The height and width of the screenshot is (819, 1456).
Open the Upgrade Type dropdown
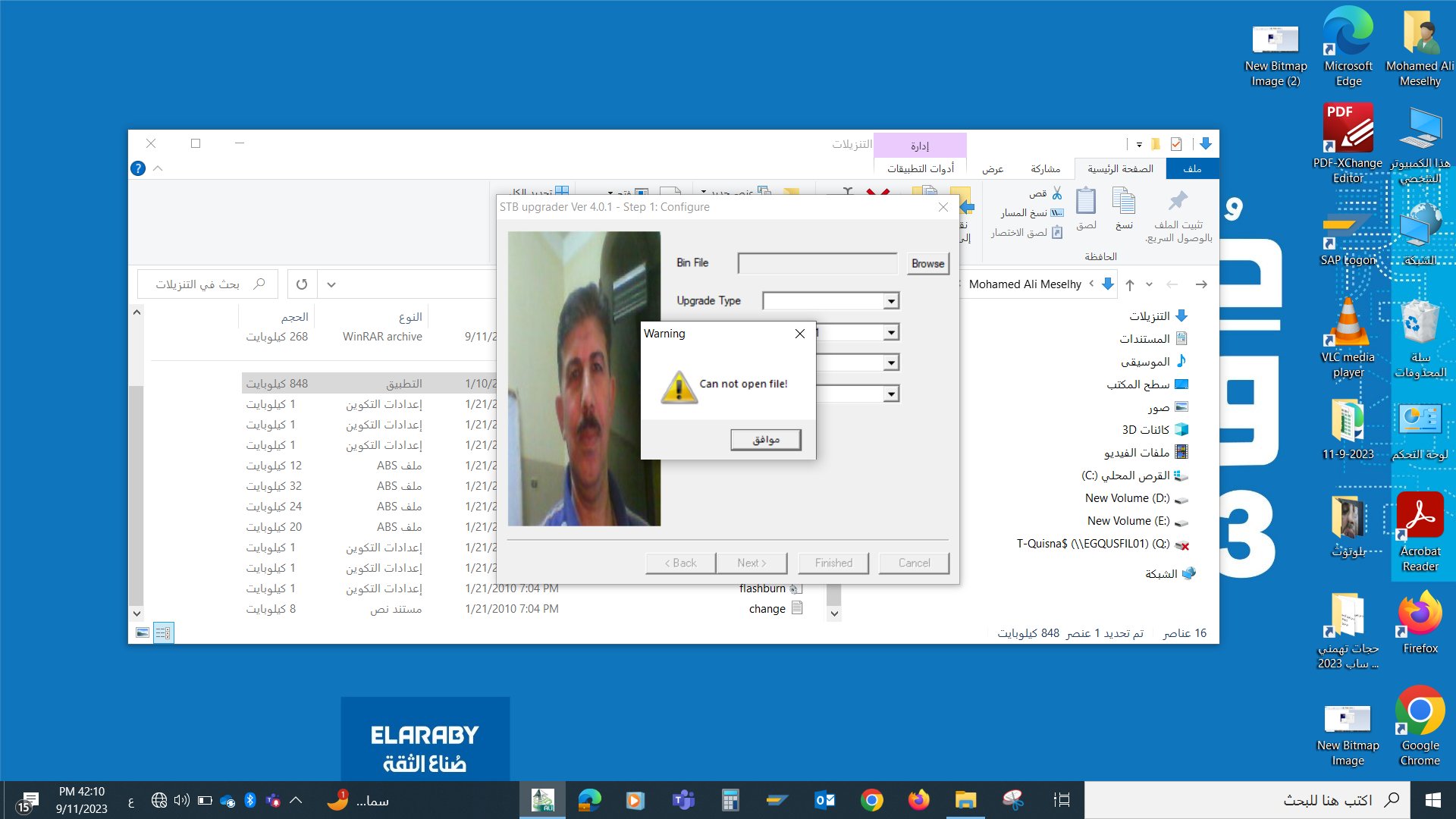(891, 301)
